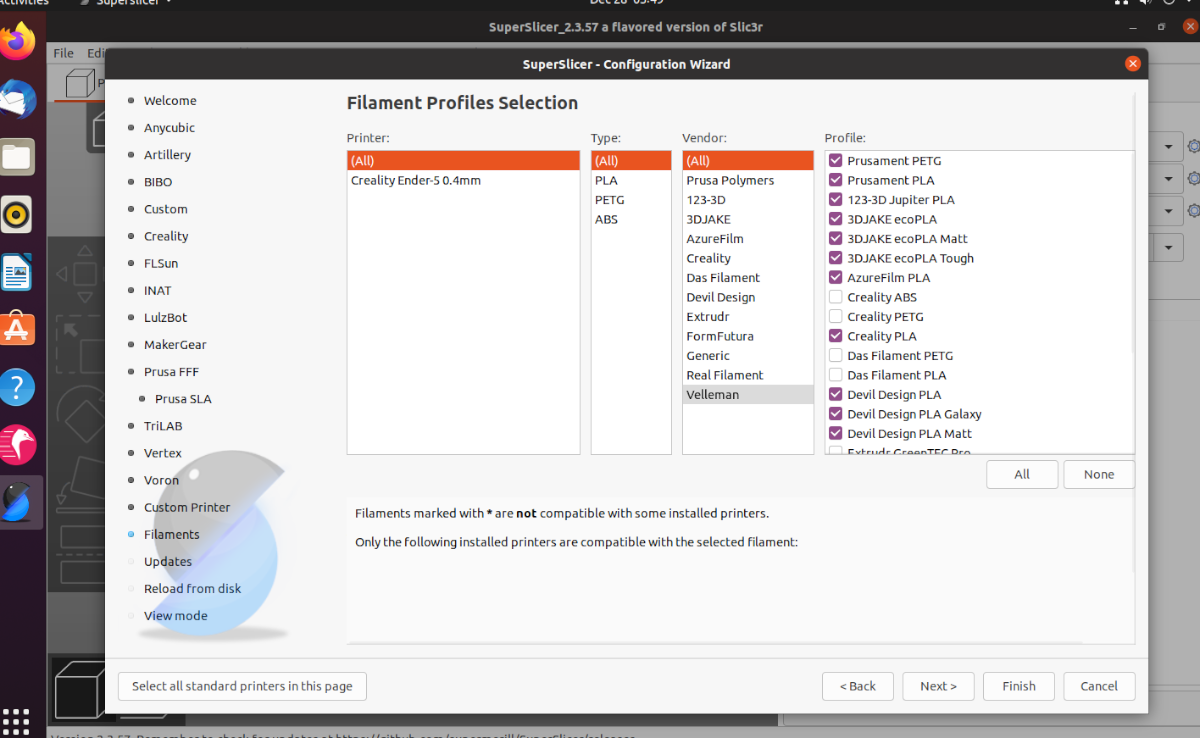Check Das Filament PETG profile
This screenshot has width=1200, height=738.
click(x=836, y=355)
